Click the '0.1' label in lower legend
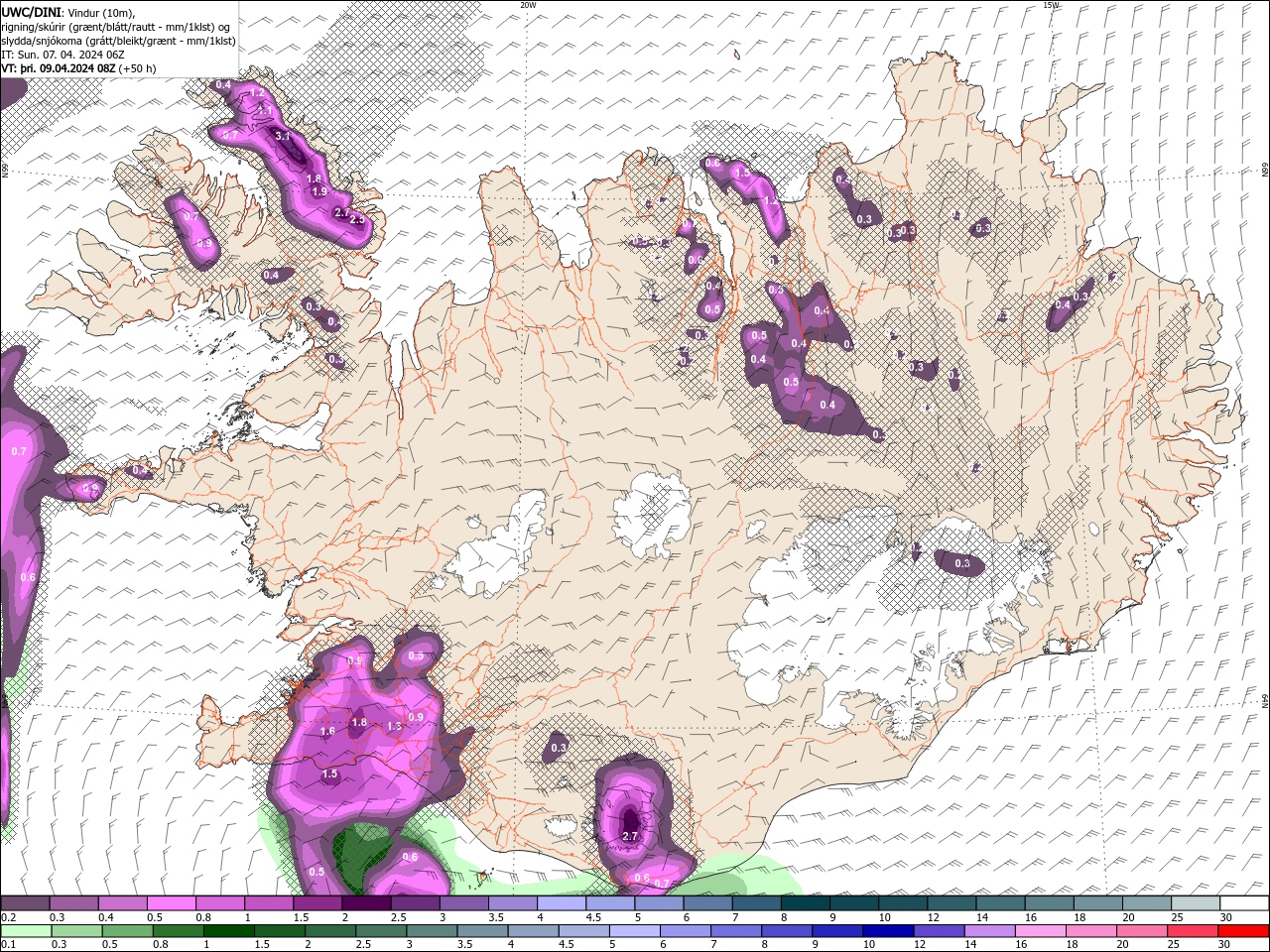Screen dimensions: 1270x952 point(9,944)
